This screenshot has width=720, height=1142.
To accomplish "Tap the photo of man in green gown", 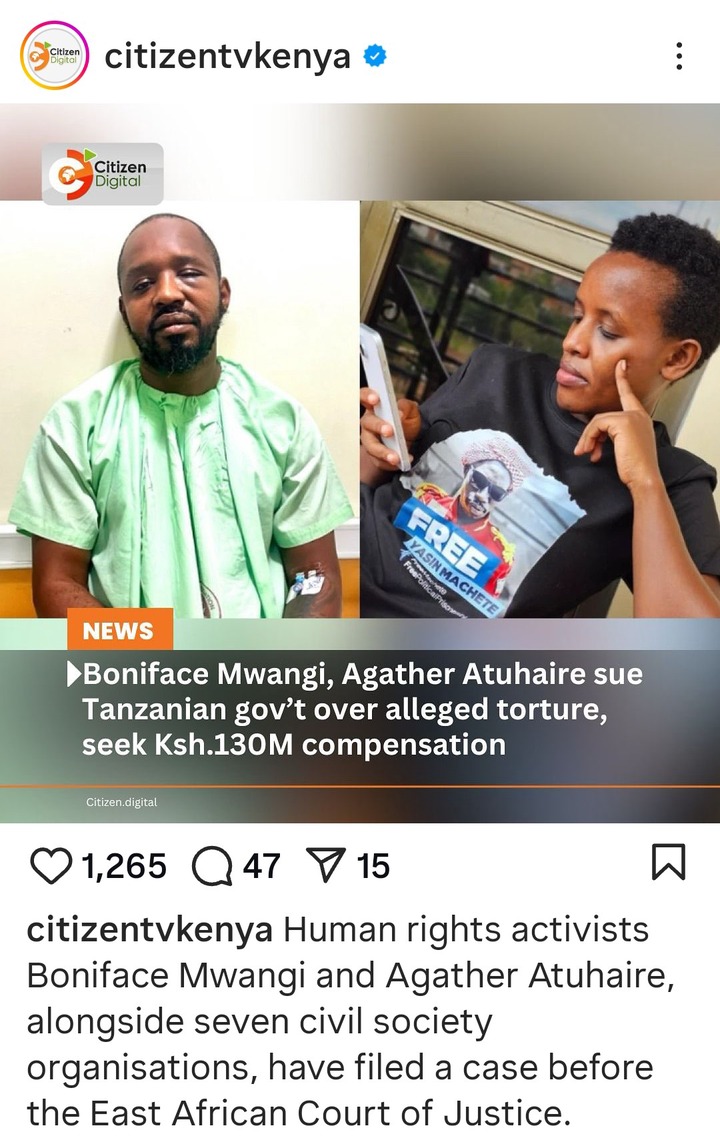I will click(180, 409).
